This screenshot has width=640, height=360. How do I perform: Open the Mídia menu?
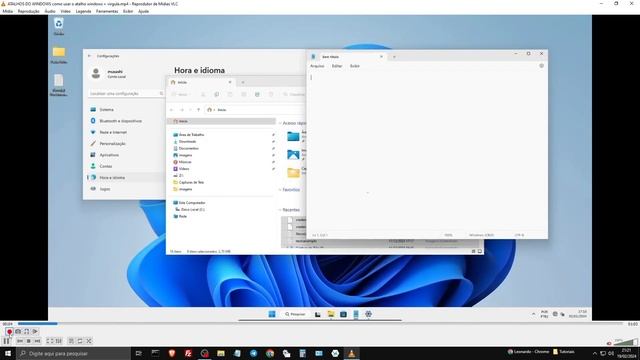(x=7, y=11)
